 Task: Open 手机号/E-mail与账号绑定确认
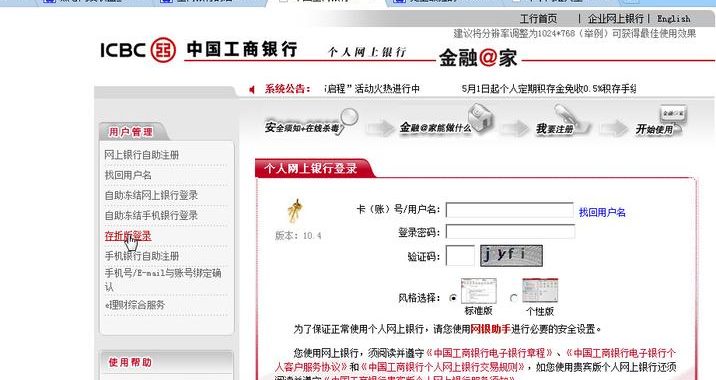163,280
